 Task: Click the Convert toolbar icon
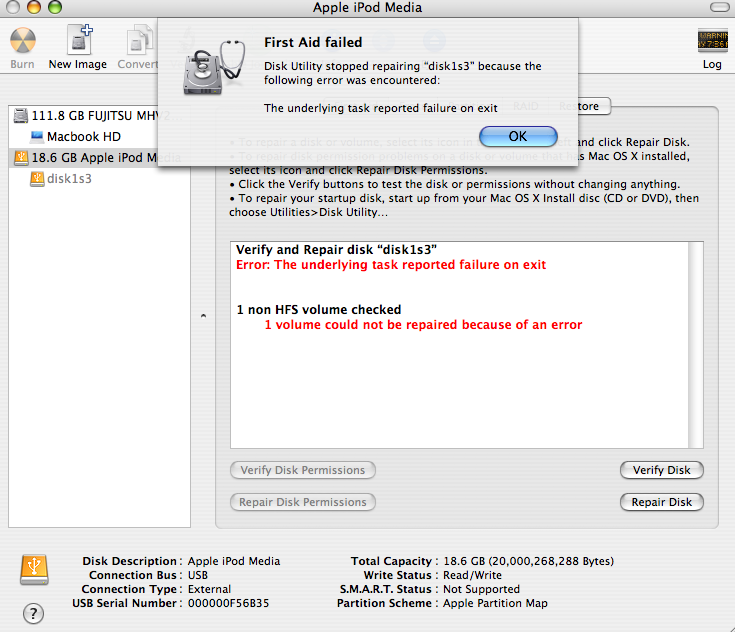click(140, 41)
